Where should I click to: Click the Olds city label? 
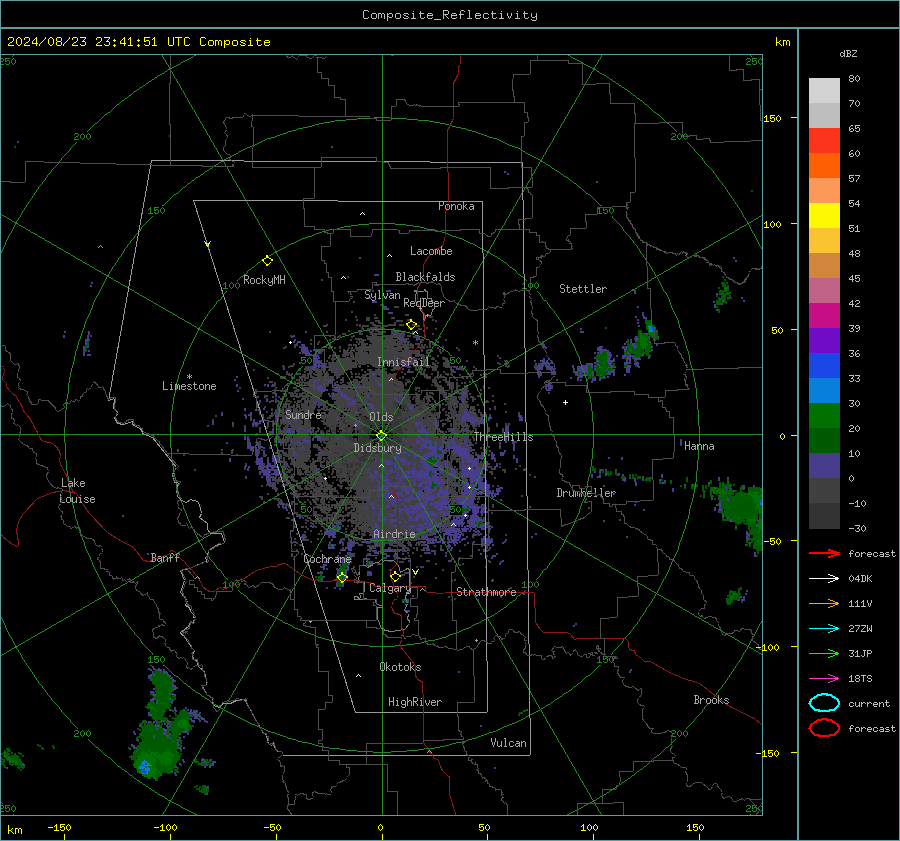381,417
